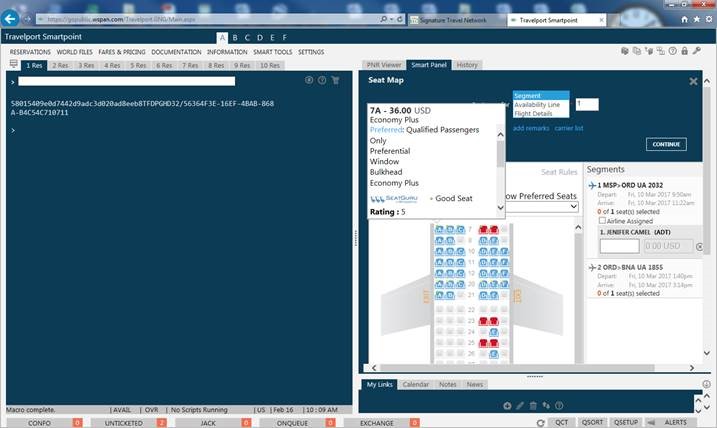Click the UNTICKETED queue button
The width and height of the screenshot is (717, 428).
[123, 423]
